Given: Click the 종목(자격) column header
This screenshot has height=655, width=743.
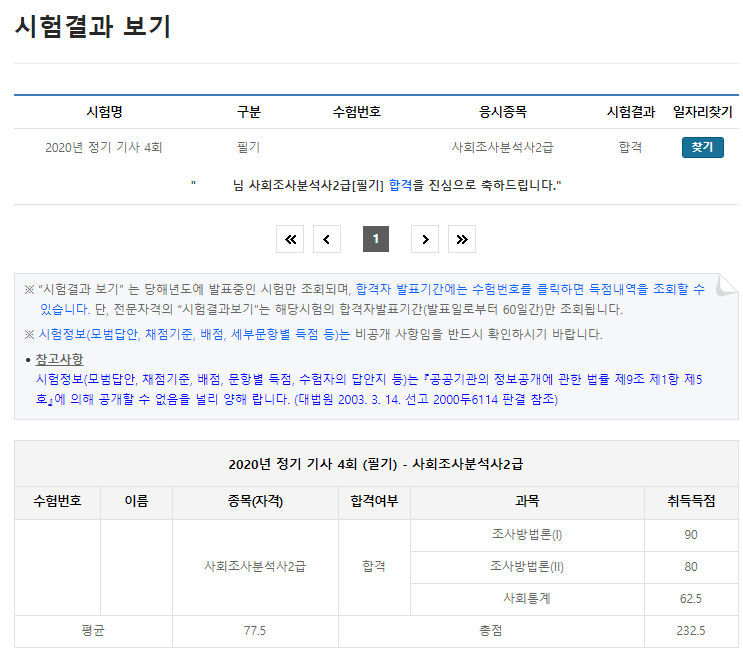Looking at the screenshot, I should [x=255, y=501].
